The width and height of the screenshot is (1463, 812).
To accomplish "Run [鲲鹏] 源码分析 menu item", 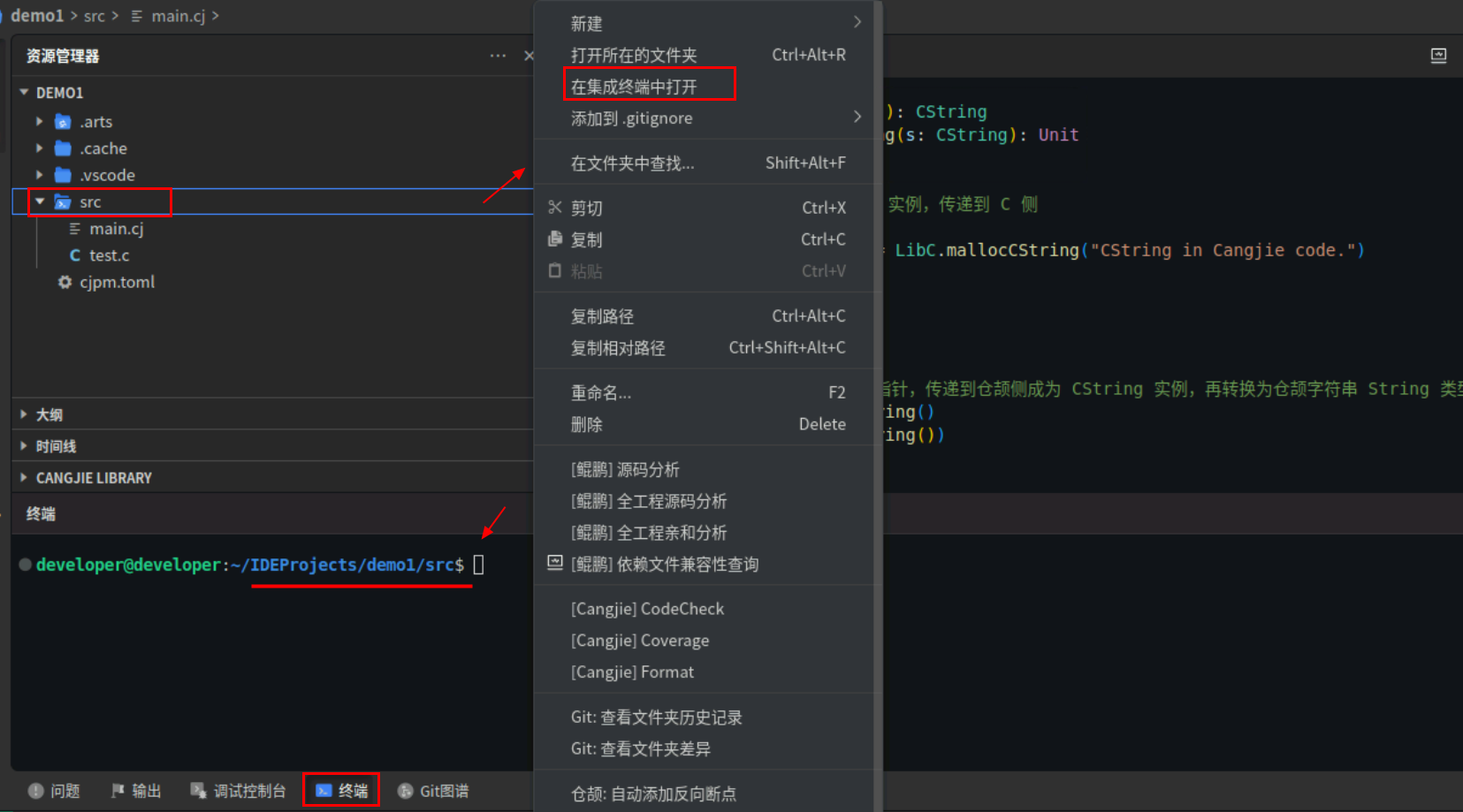I will tap(704, 469).
